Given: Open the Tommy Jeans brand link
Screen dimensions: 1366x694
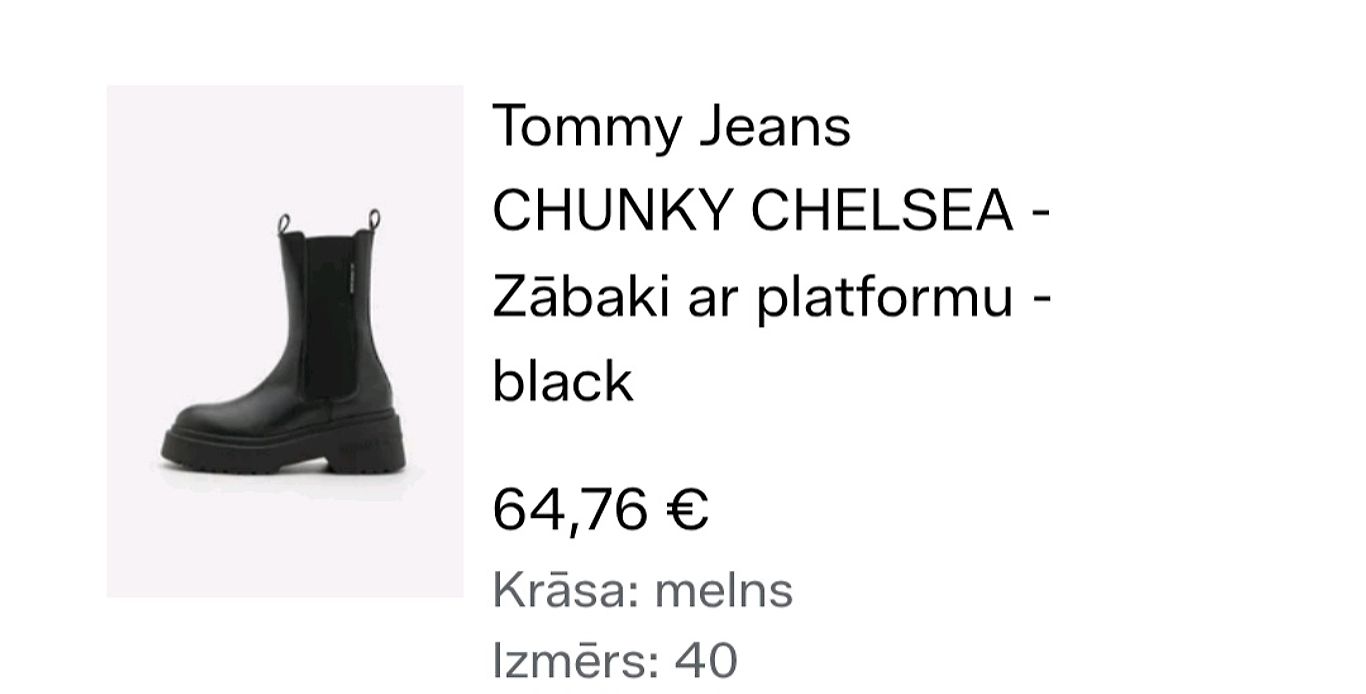Looking at the screenshot, I should (x=671, y=127).
